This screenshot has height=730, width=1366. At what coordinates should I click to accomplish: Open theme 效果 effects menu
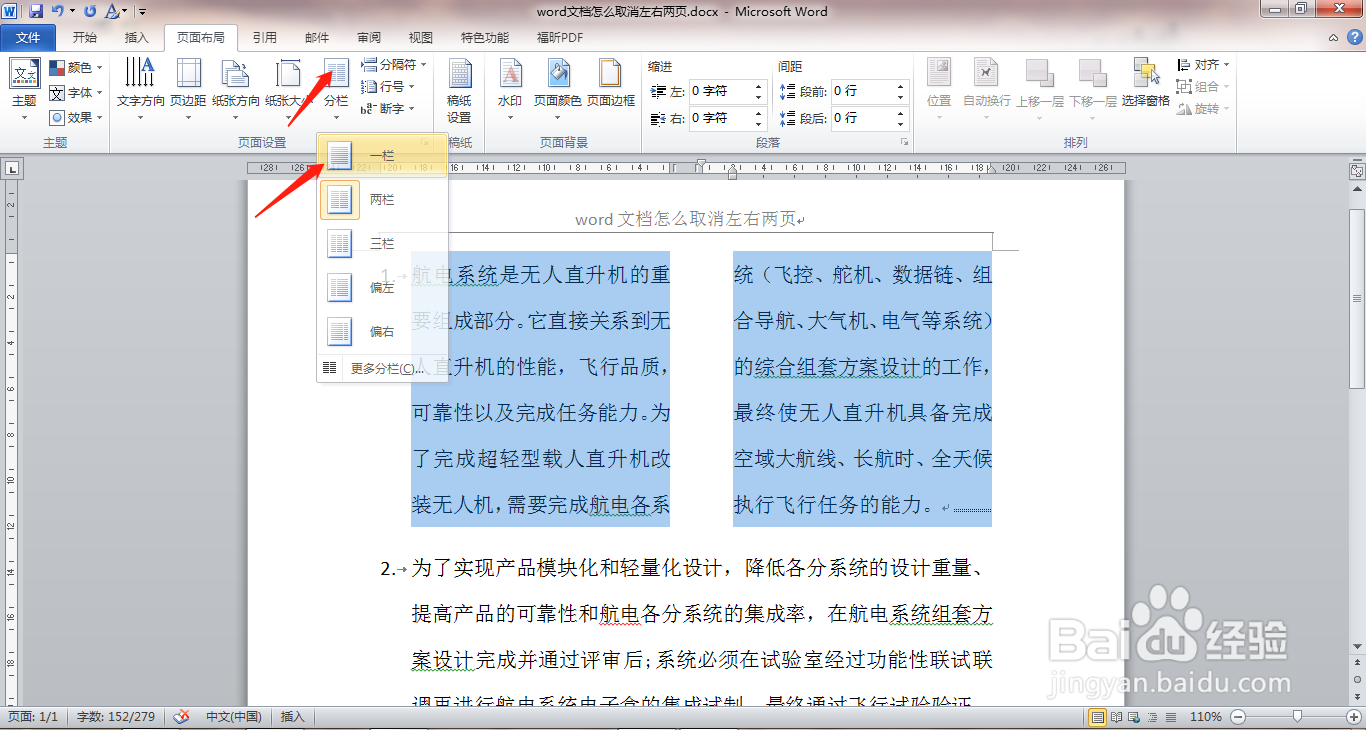tap(75, 117)
